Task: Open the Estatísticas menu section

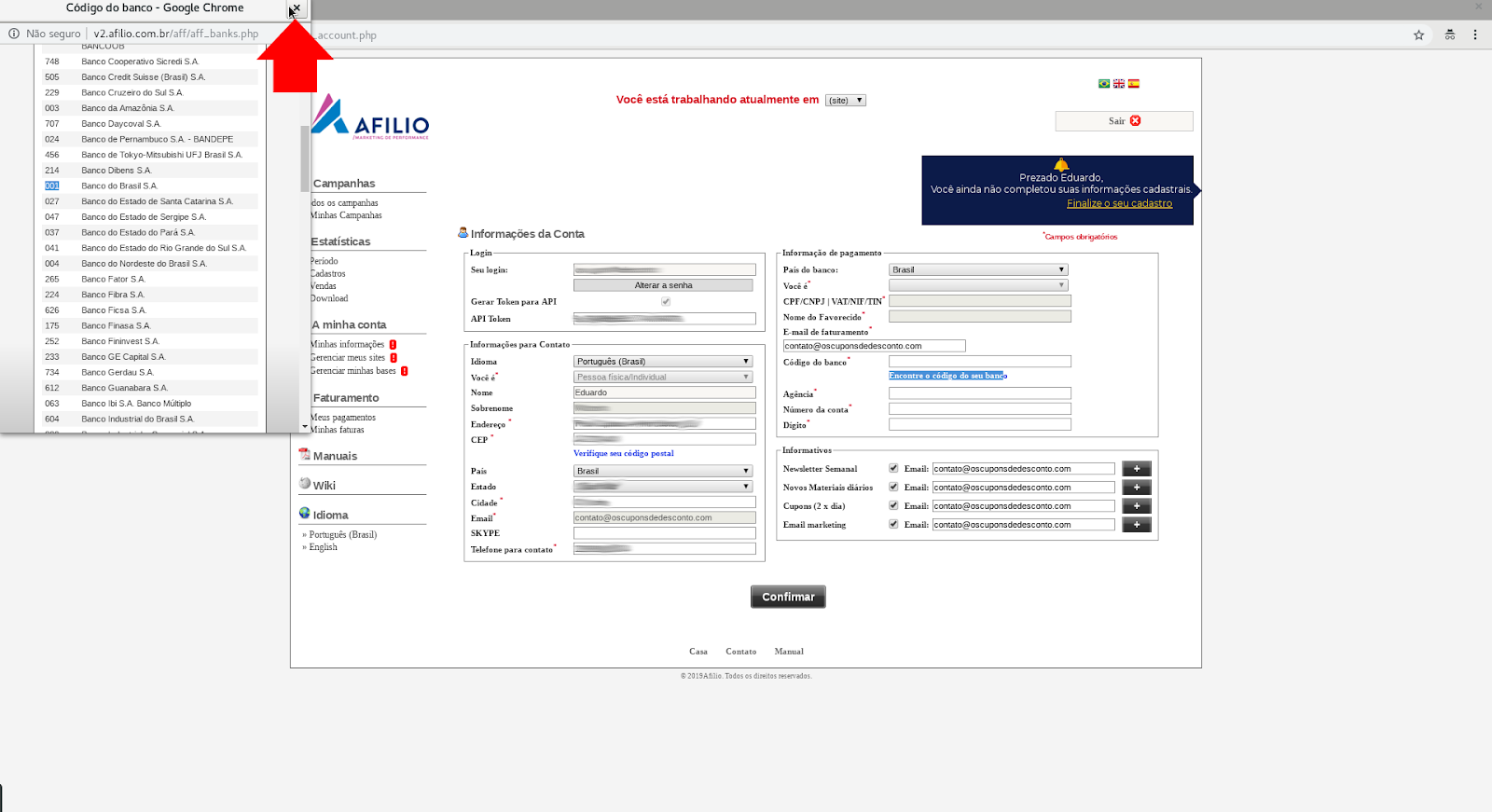Action: point(341,241)
